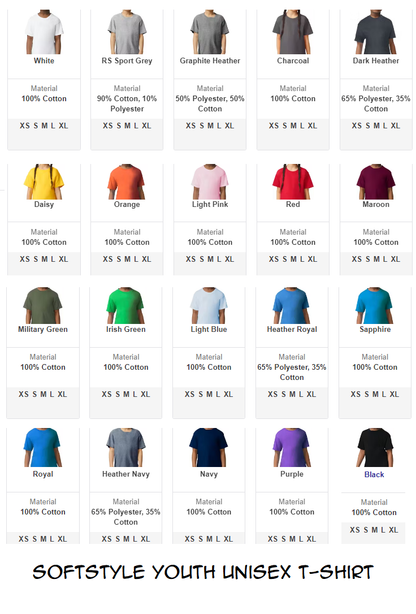Choose the Daisy yellow shirt image
Image resolution: width=416 pixels, height=614 pixels.
[x=44, y=182]
